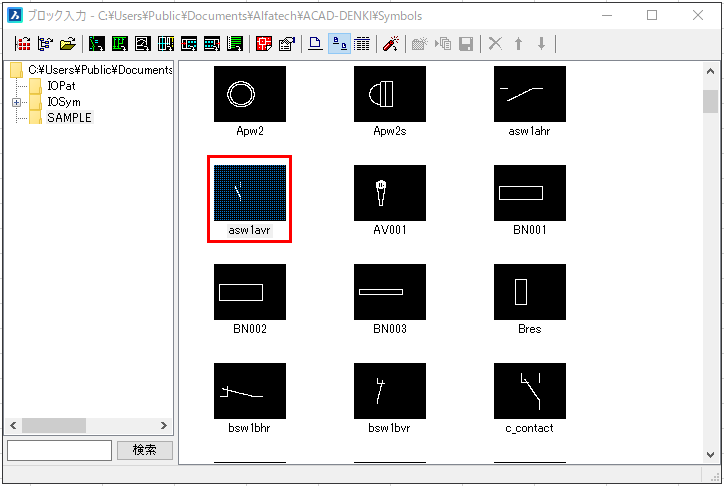This screenshot has width=724, height=486.
Task: Select the SAMPLE folder in the tree
Action: tap(69, 118)
